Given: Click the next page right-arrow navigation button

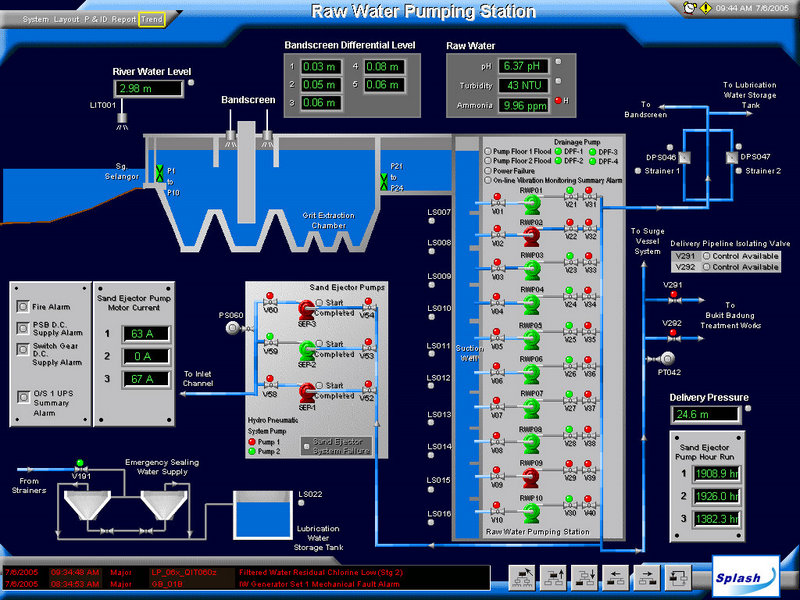Looking at the screenshot, I should [647, 578].
